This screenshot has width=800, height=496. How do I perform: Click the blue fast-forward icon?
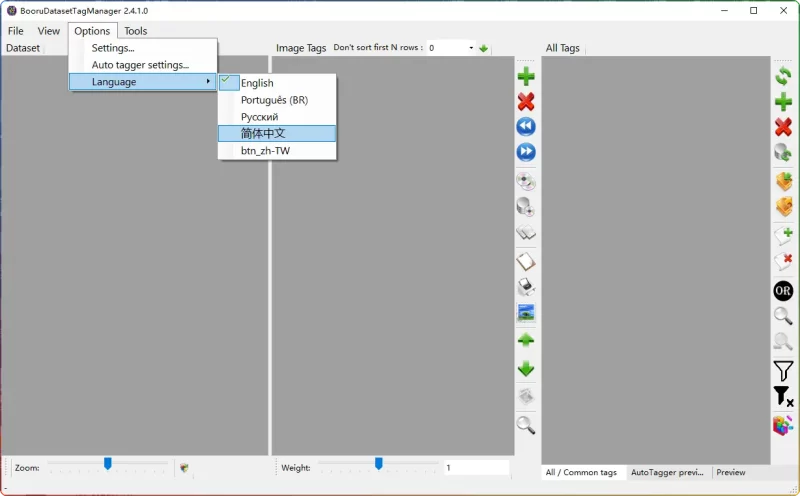pos(526,152)
